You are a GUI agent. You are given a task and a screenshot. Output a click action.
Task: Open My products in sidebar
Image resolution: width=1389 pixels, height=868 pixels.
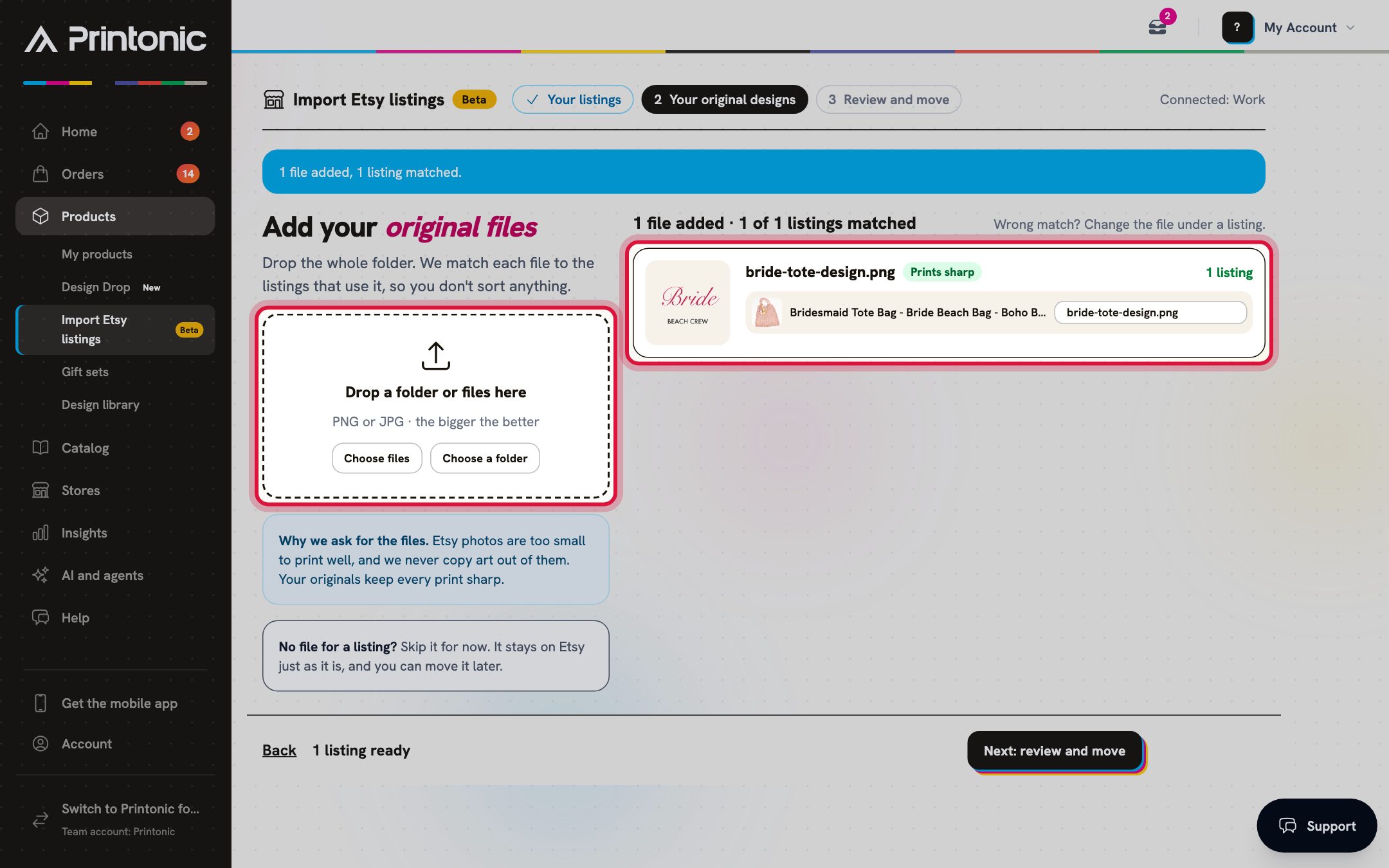pyautogui.click(x=97, y=254)
